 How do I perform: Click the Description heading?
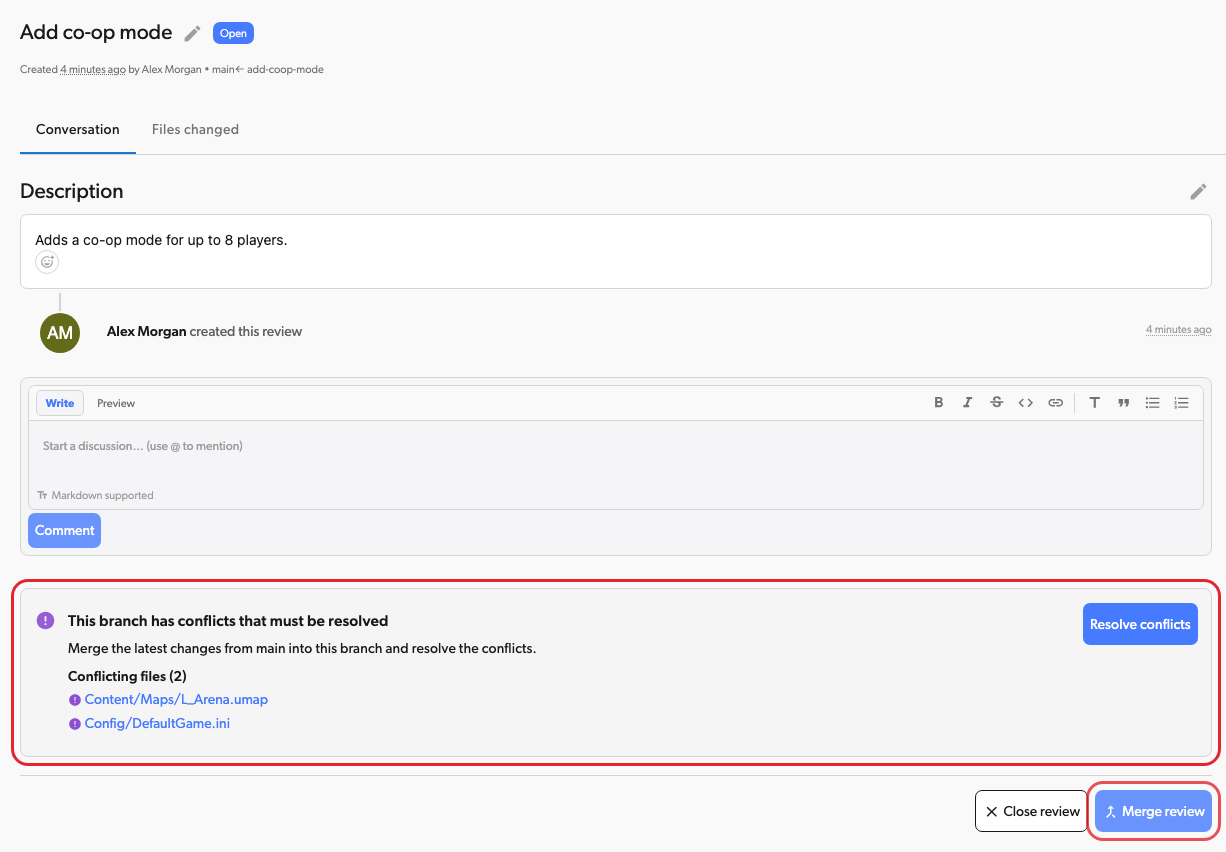tap(72, 191)
